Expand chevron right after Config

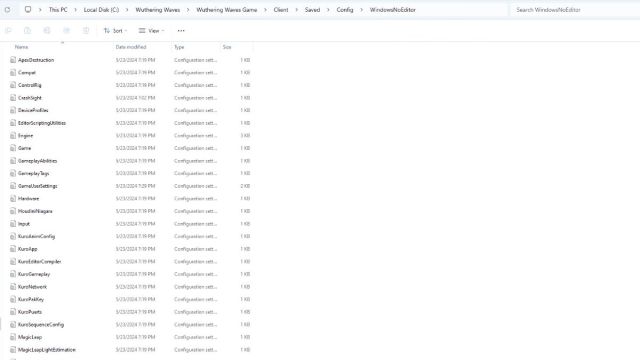click(x=362, y=10)
